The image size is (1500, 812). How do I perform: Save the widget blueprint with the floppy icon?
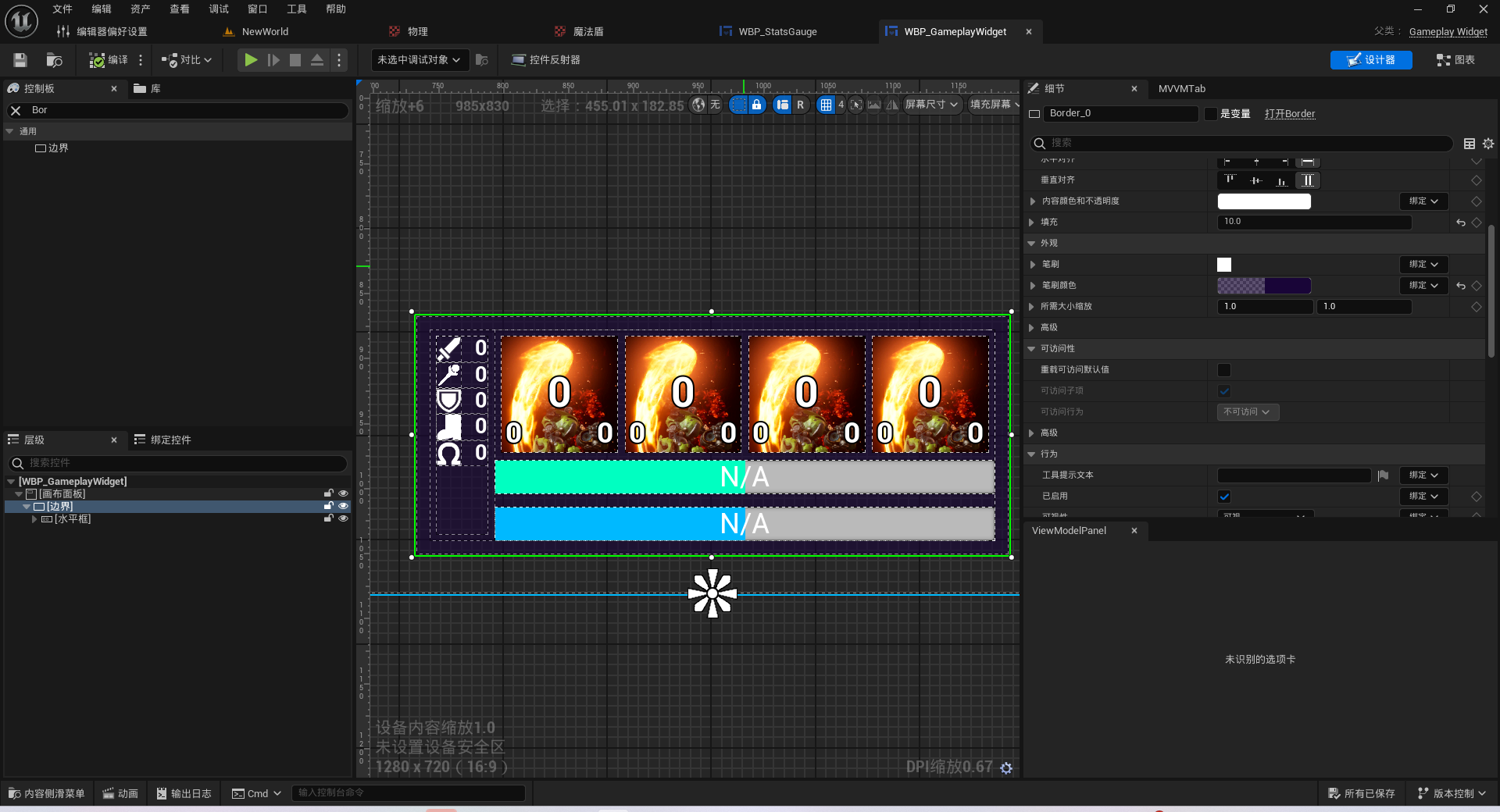[20, 60]
